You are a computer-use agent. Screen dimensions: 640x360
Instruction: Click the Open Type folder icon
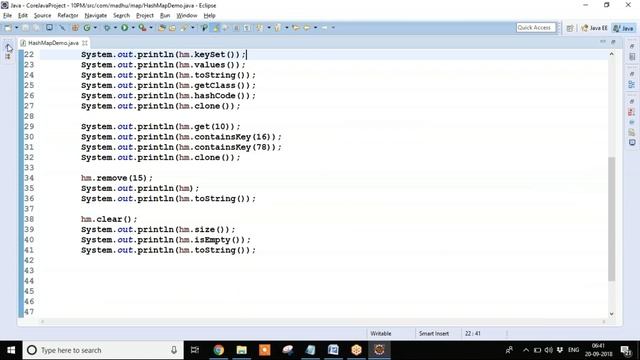click(x=162, y=28)
